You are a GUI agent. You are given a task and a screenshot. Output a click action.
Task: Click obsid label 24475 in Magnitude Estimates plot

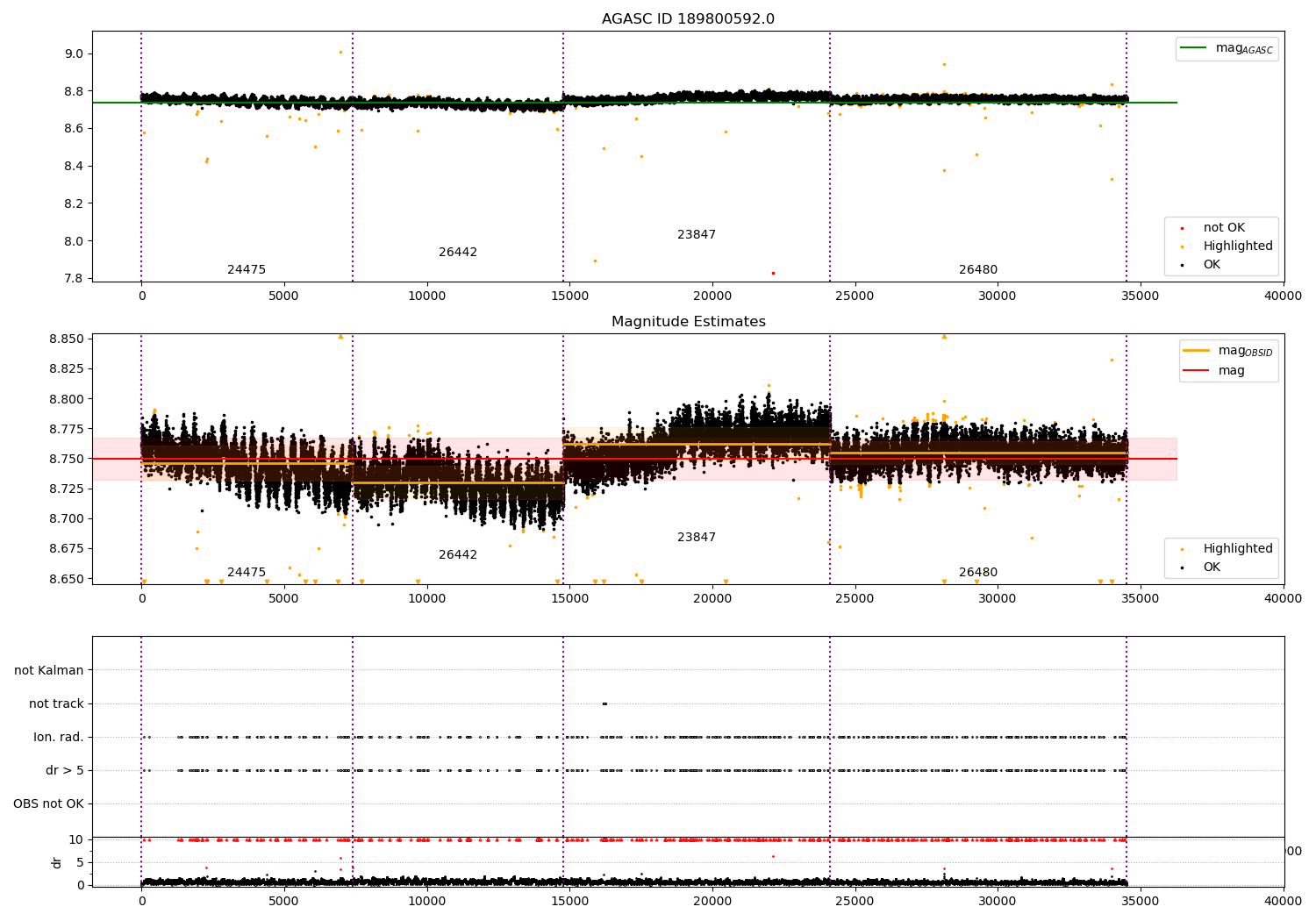[247, 573]
